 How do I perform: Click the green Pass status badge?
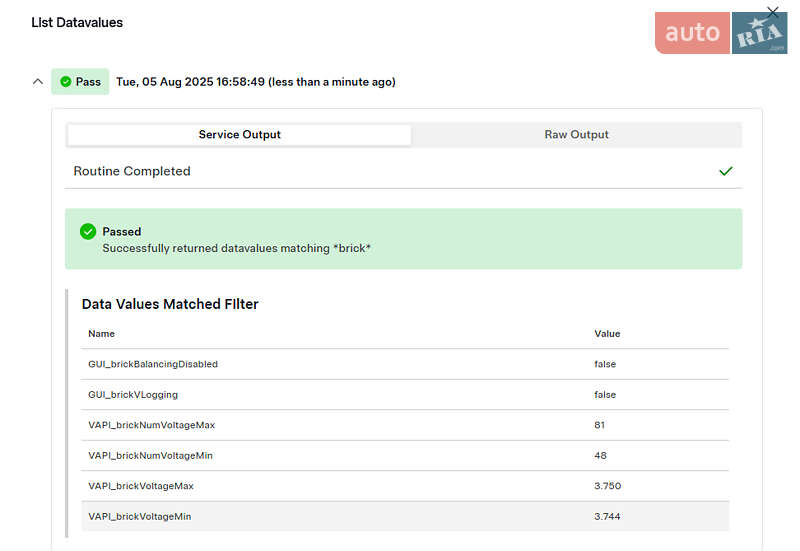(x=80, y=82)
